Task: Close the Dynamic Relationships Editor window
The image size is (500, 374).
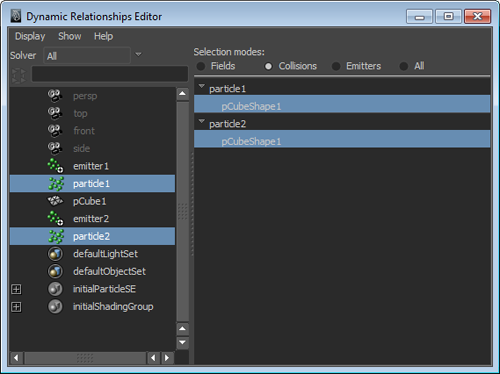Action: click(477, 16)
